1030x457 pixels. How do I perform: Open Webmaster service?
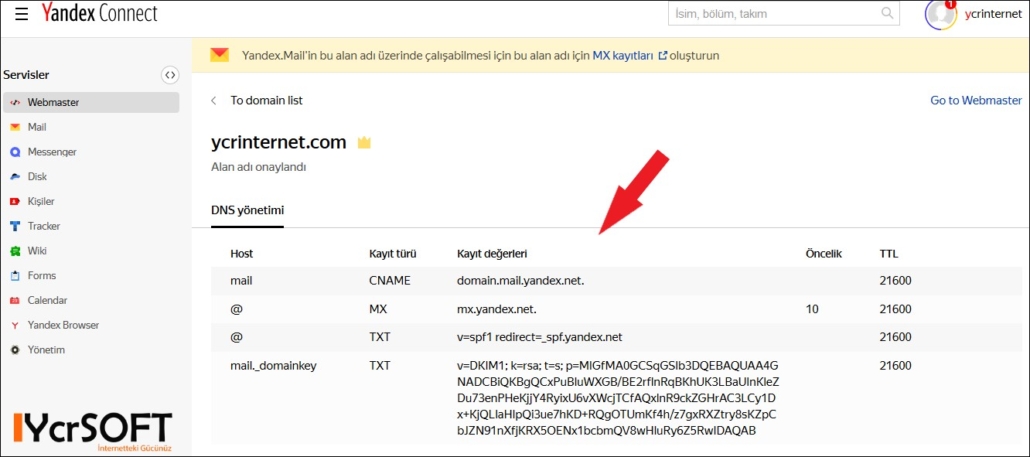pos(91,102)
